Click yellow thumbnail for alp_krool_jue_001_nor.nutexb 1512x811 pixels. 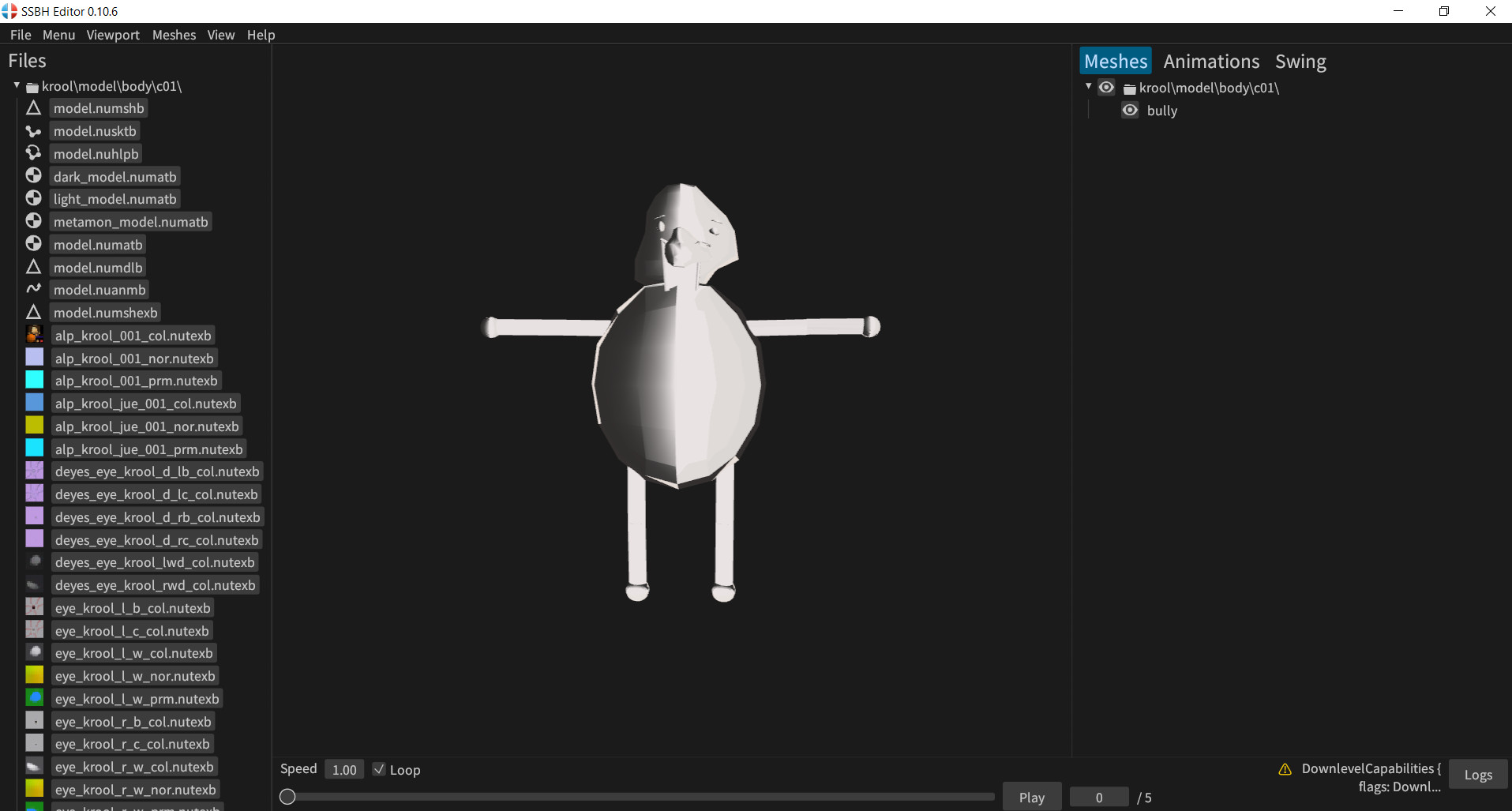35,426
